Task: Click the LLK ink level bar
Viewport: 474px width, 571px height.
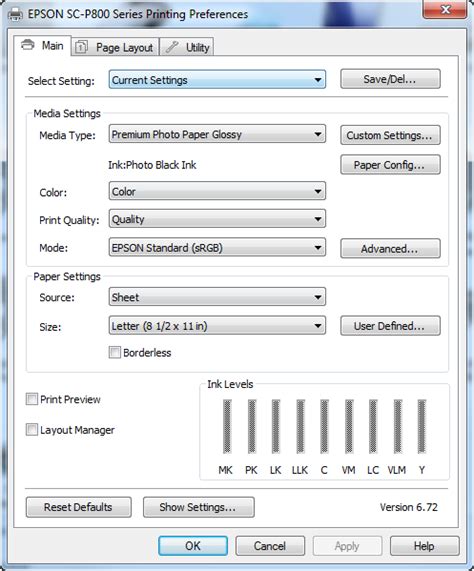Action: pyautogui.click(x=300, y=426)
